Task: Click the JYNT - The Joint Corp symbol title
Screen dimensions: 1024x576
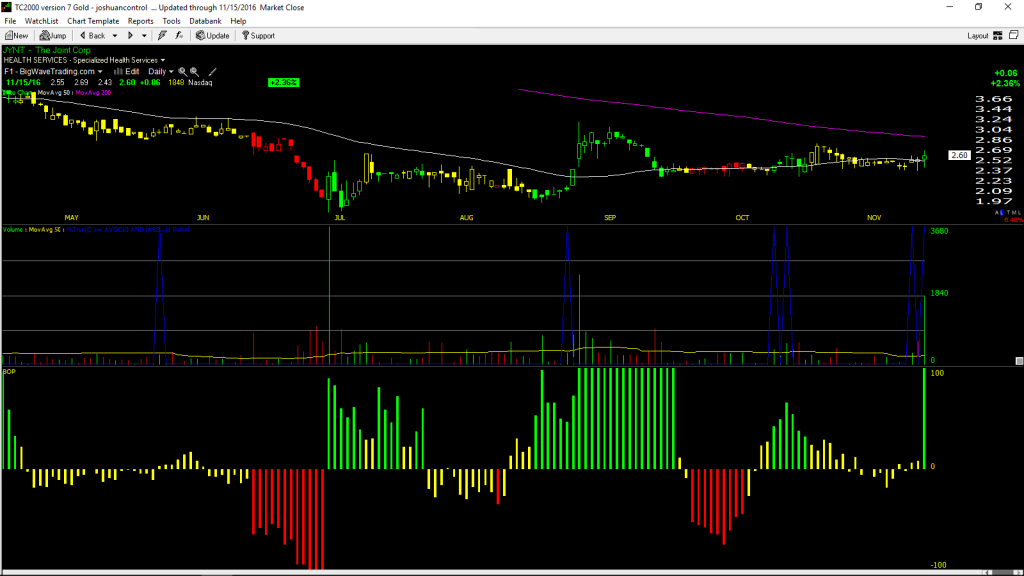Action: point(47,50)
